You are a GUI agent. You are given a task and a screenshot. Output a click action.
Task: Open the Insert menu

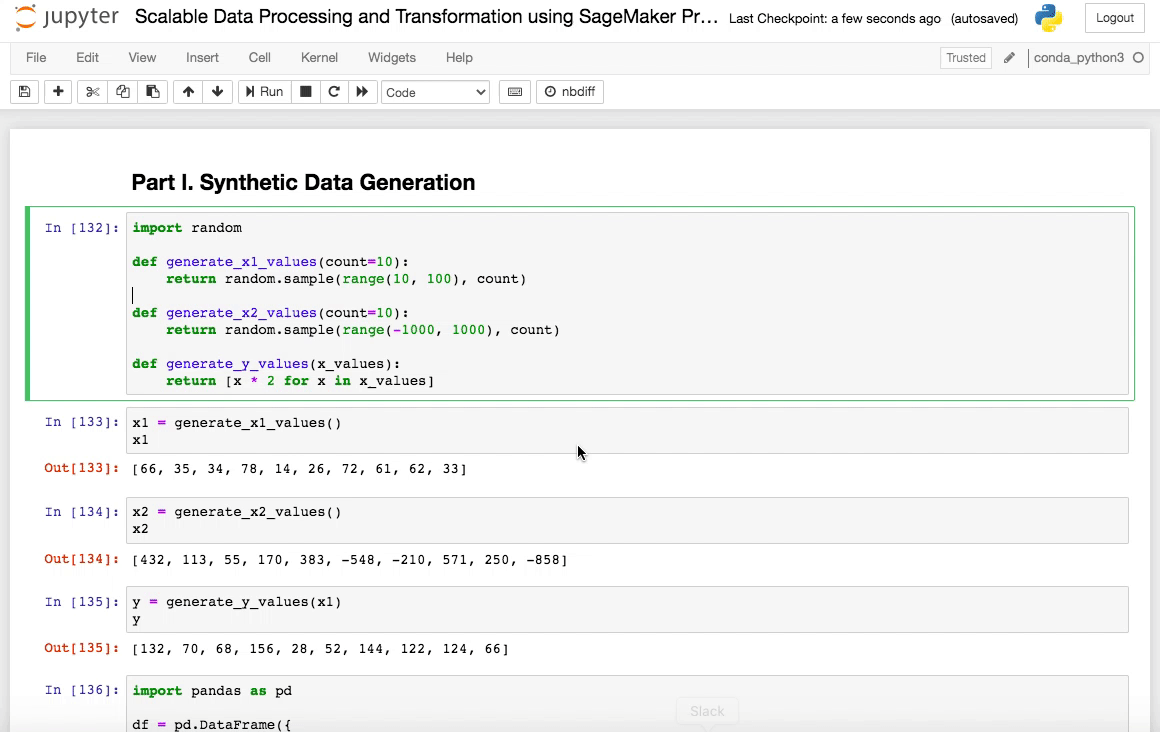(x=202, y=58)
